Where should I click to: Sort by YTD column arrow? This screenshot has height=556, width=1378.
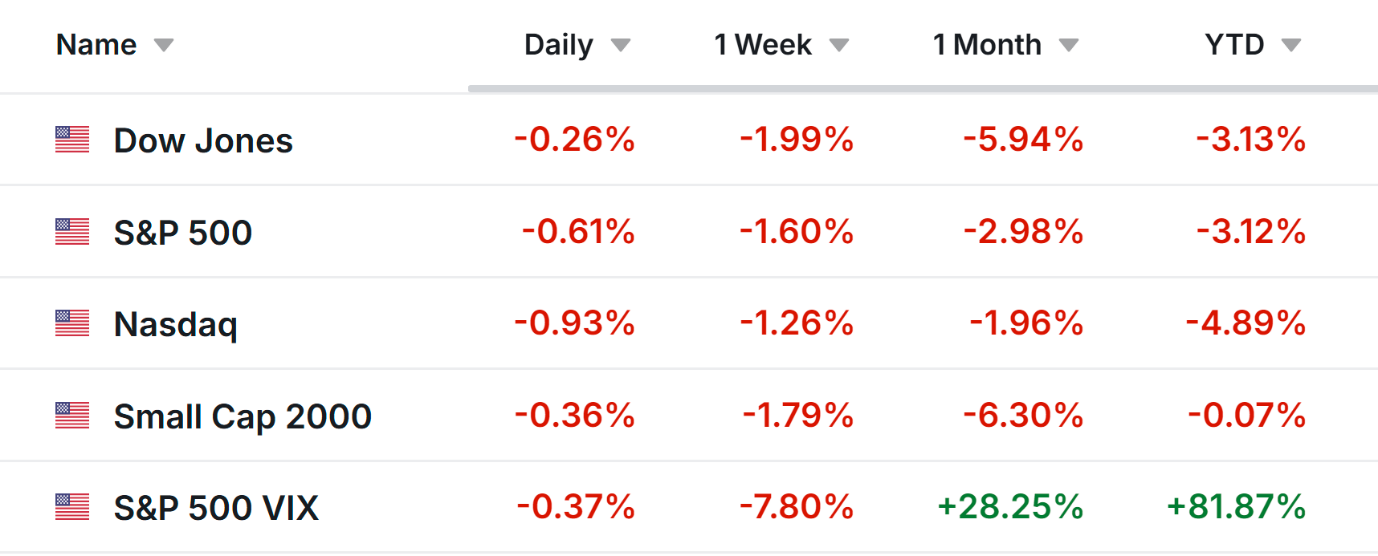click(1291, 46)
